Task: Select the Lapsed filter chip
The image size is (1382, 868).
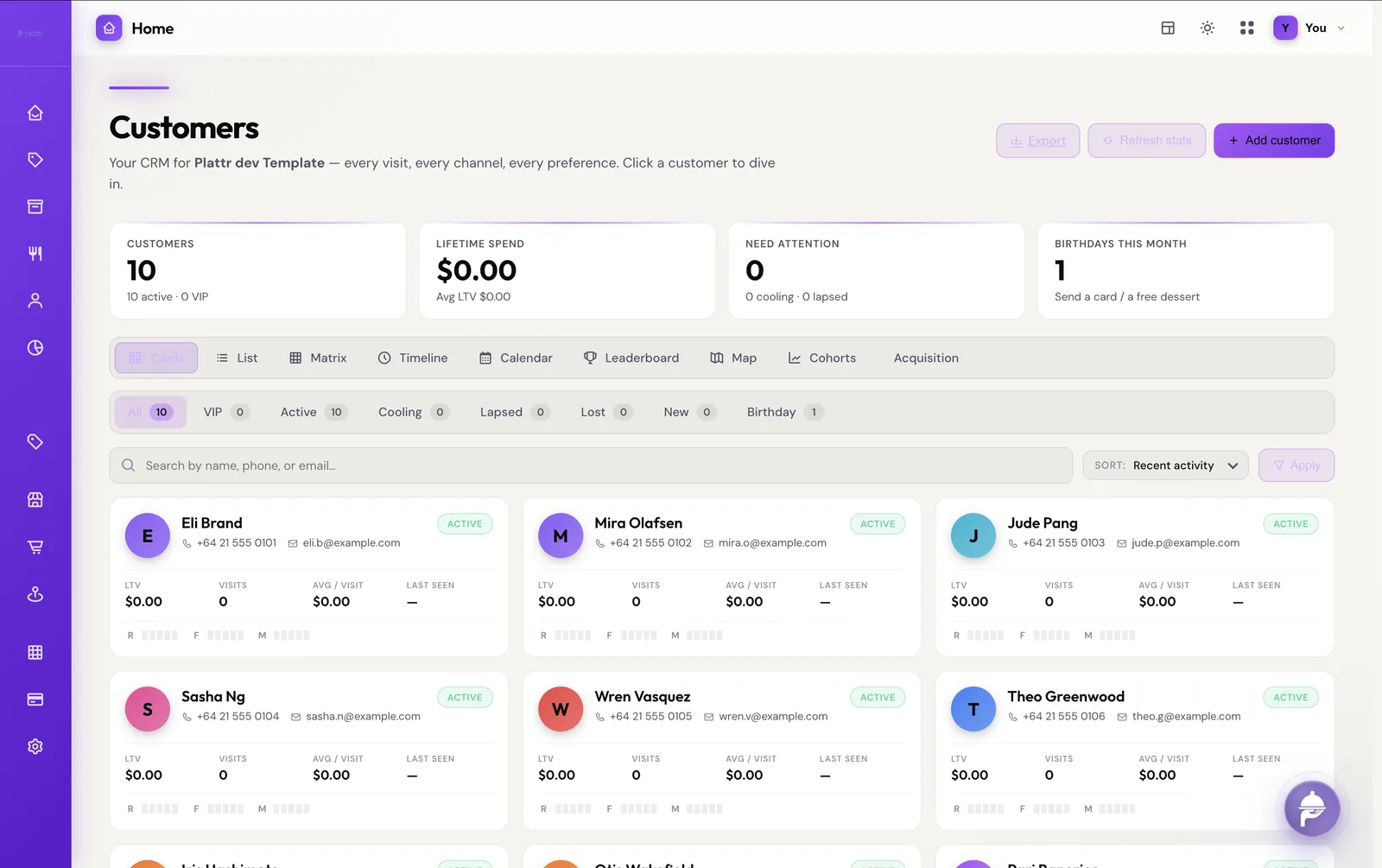Action: coord(514,412)
